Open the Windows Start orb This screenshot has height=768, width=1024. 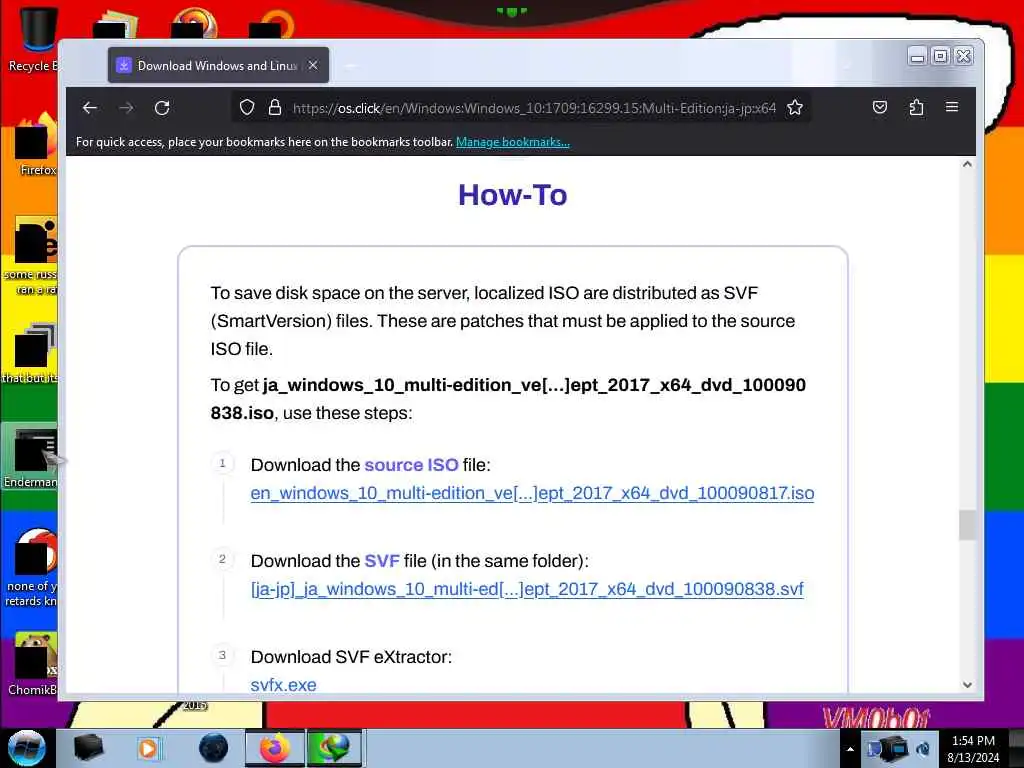26,748
